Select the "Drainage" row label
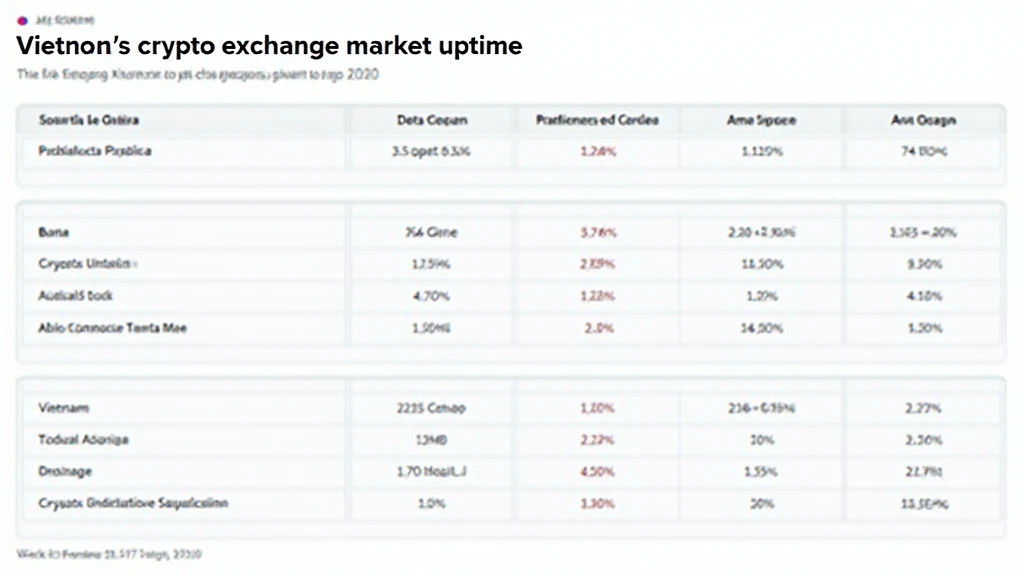The image size is (1024, 576). [x=65, y=471]
